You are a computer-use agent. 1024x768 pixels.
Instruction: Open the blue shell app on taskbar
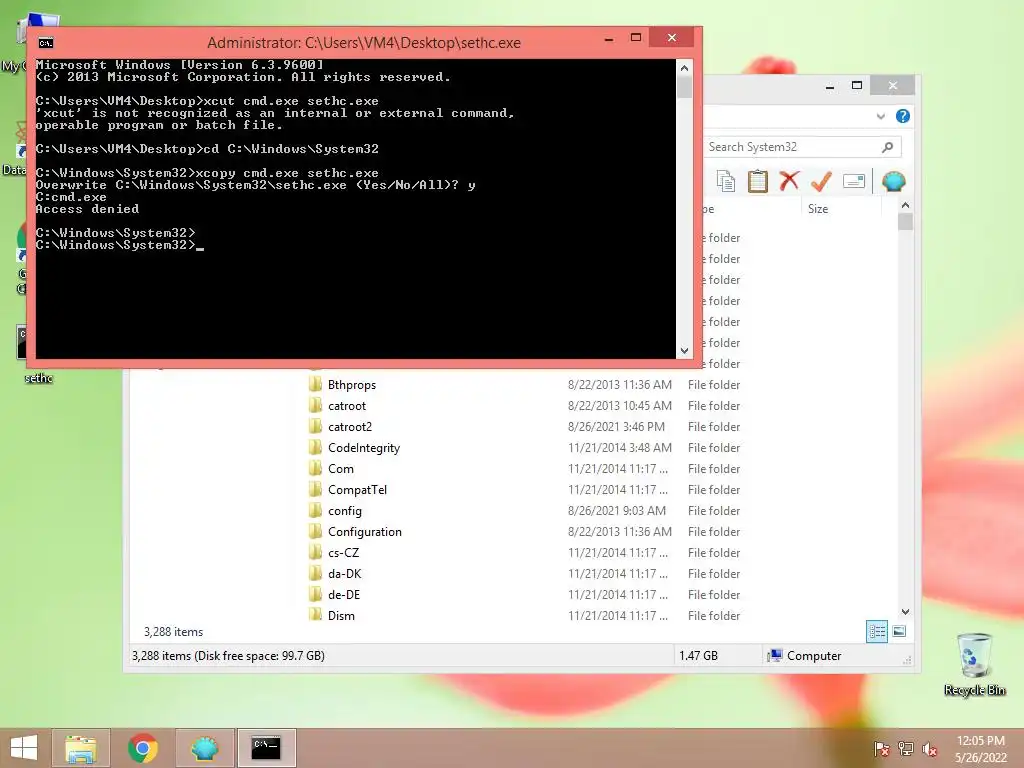pos(204,748)
